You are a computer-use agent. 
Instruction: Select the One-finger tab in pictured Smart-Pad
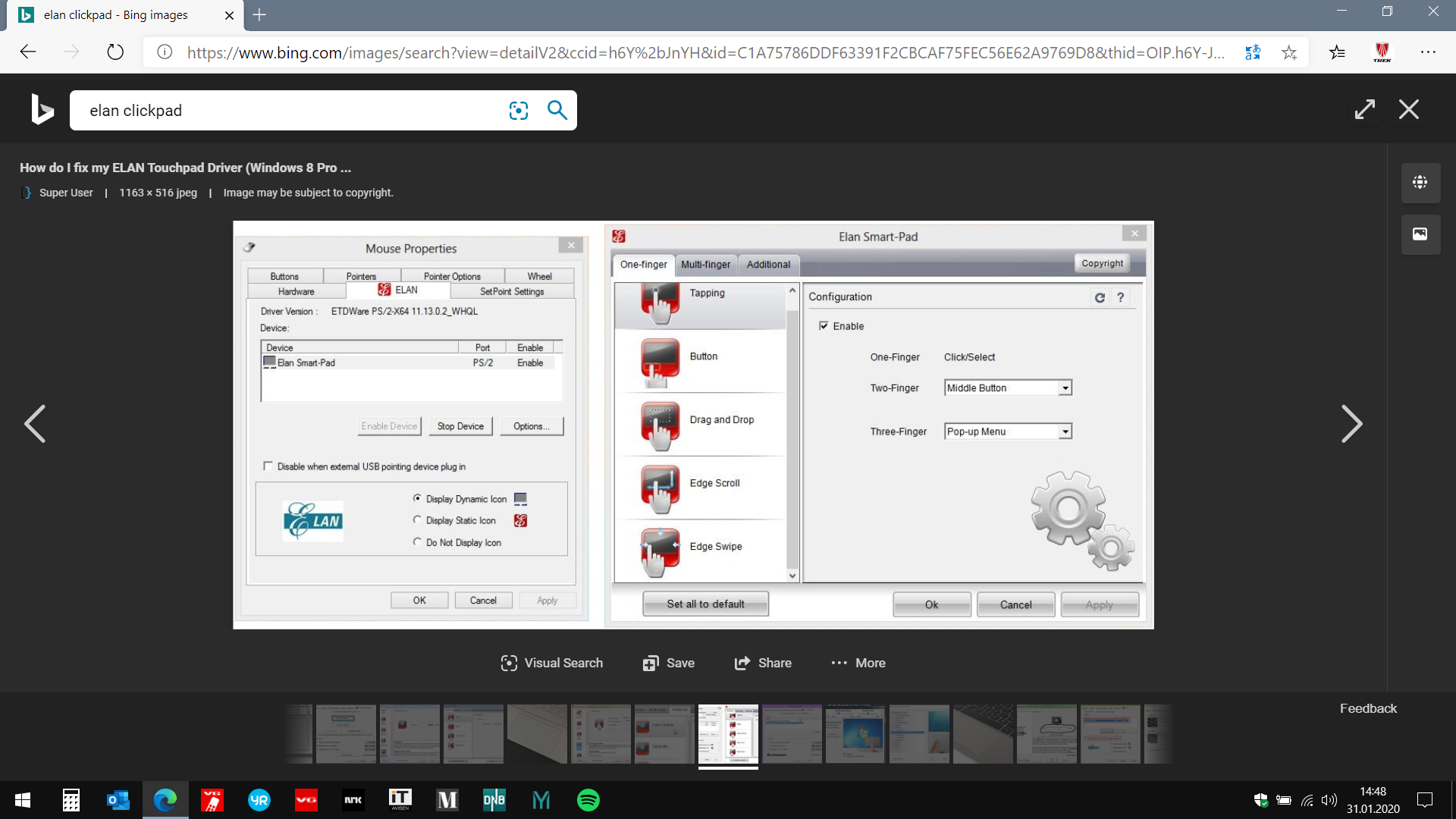[x=643, y=265]
